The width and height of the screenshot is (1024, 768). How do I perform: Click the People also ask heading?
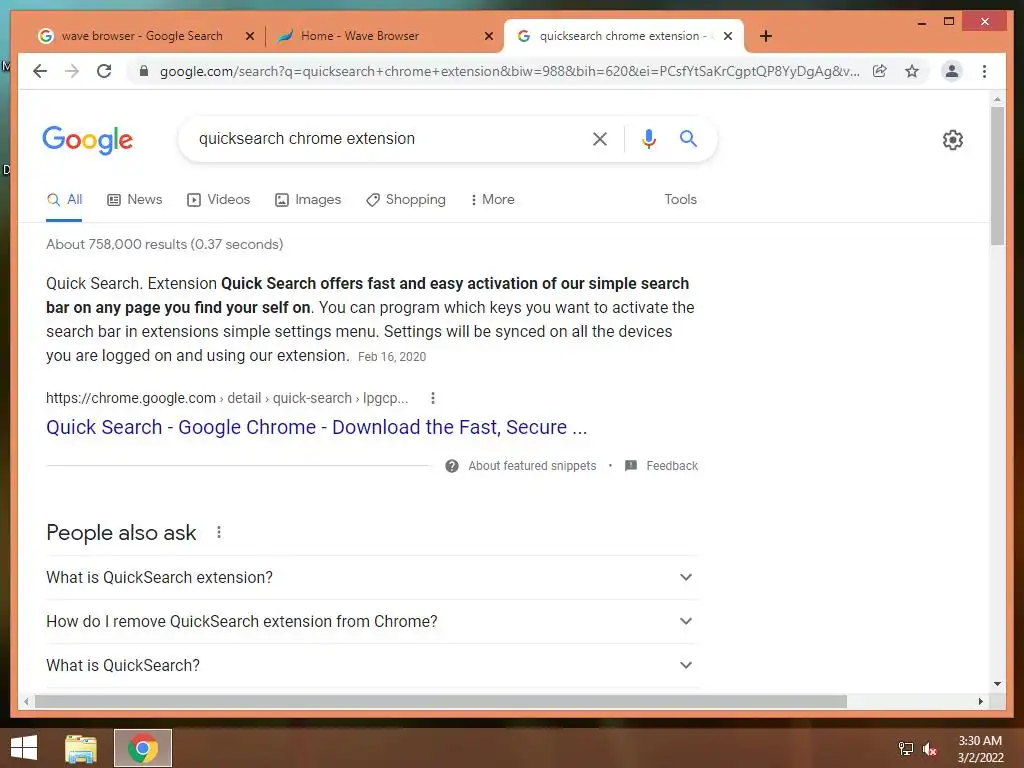pyautogui.click(x=121, y=533)
